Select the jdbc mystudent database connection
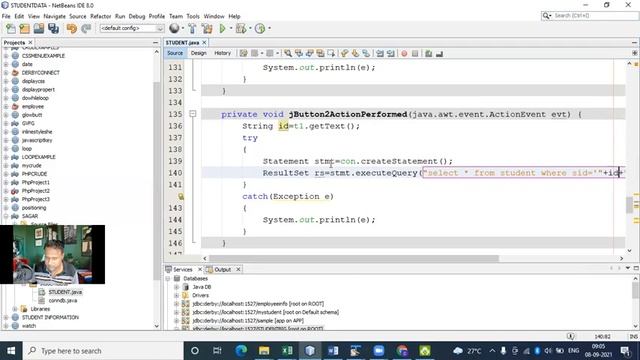Screen dimensions: 640x360 click(x=265, y=312)
